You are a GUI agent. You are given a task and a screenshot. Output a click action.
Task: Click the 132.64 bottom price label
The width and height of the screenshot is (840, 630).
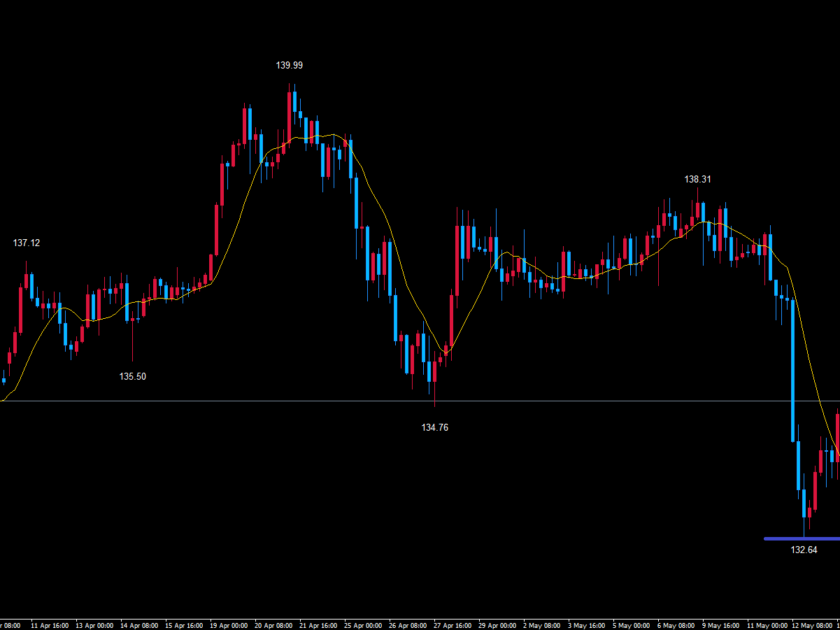pyautogui.click(x=805, y=550)
